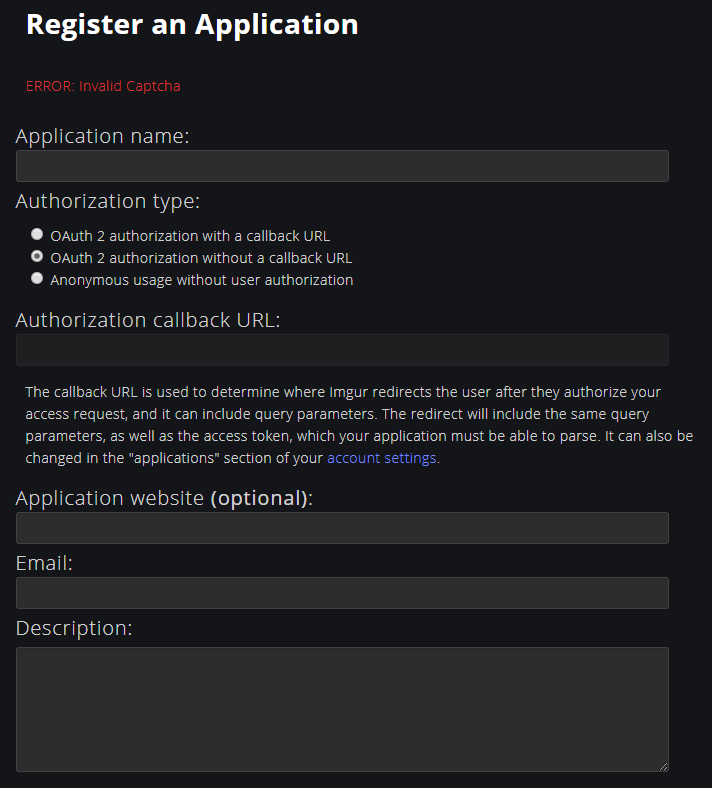The height and width of the screenshot is (788, 712).
Task: Focus the Email input field
Action: tap(342, 593)
